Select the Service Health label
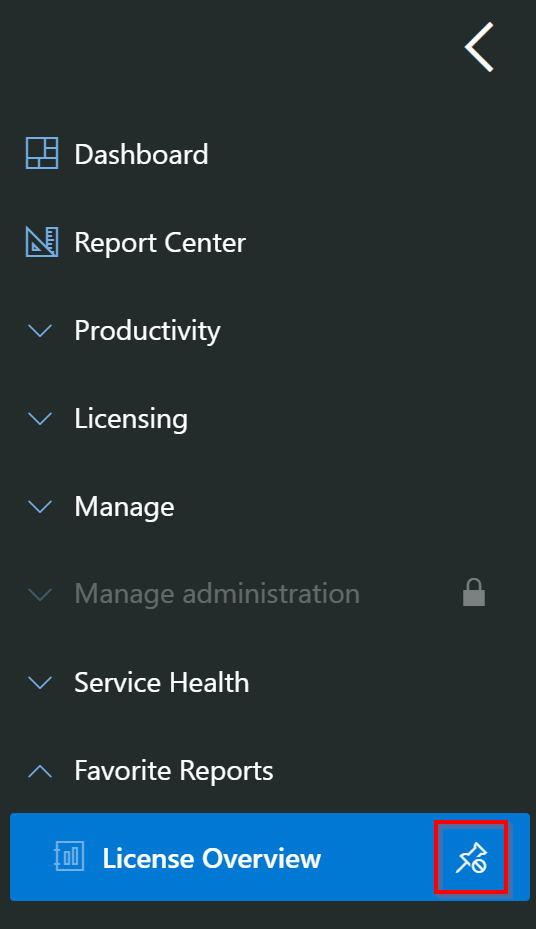 point(162,683)
